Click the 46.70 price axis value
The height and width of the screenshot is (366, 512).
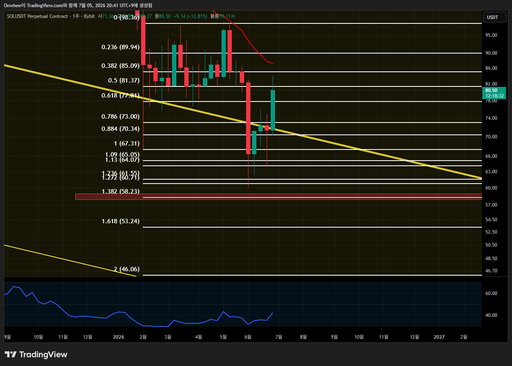(491, 271)
